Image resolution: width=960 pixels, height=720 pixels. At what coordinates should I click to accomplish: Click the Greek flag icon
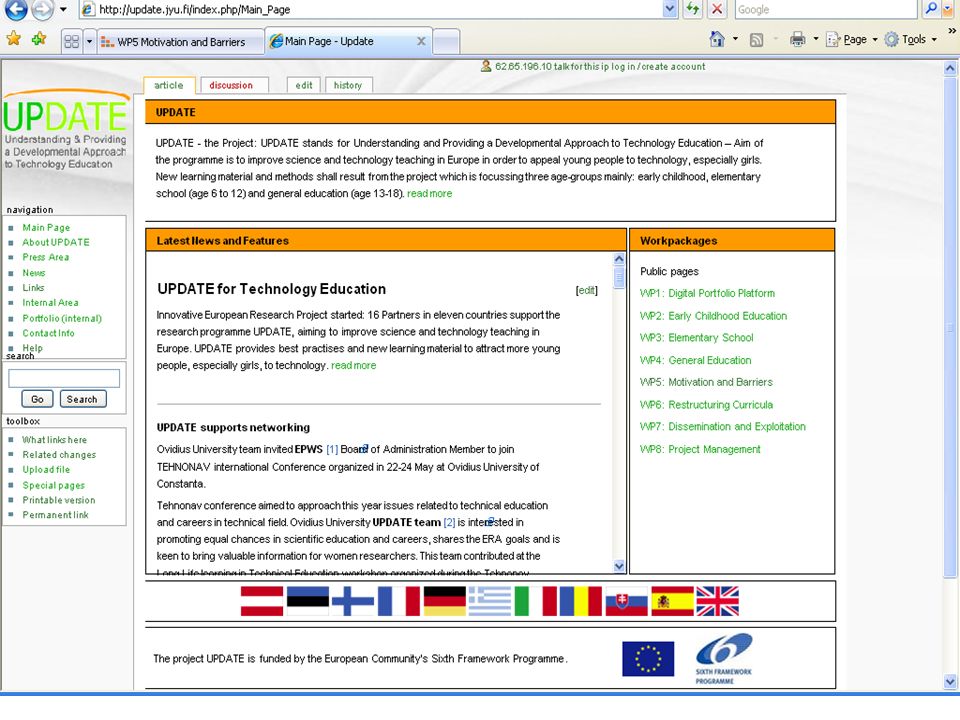point(490,601)
